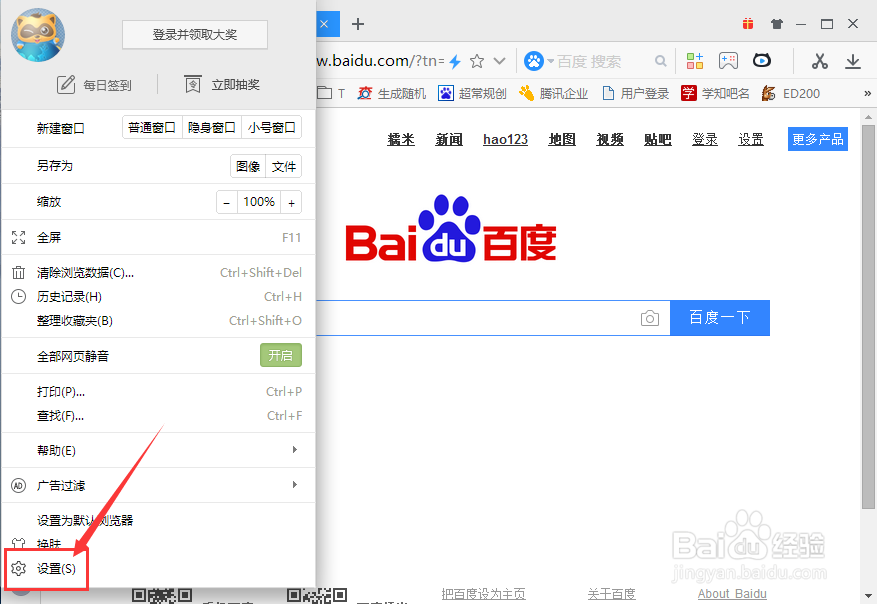This screenshot has width=877, height=604.
Task: Open a 小号窗口 window
Action: pos(272,128)
